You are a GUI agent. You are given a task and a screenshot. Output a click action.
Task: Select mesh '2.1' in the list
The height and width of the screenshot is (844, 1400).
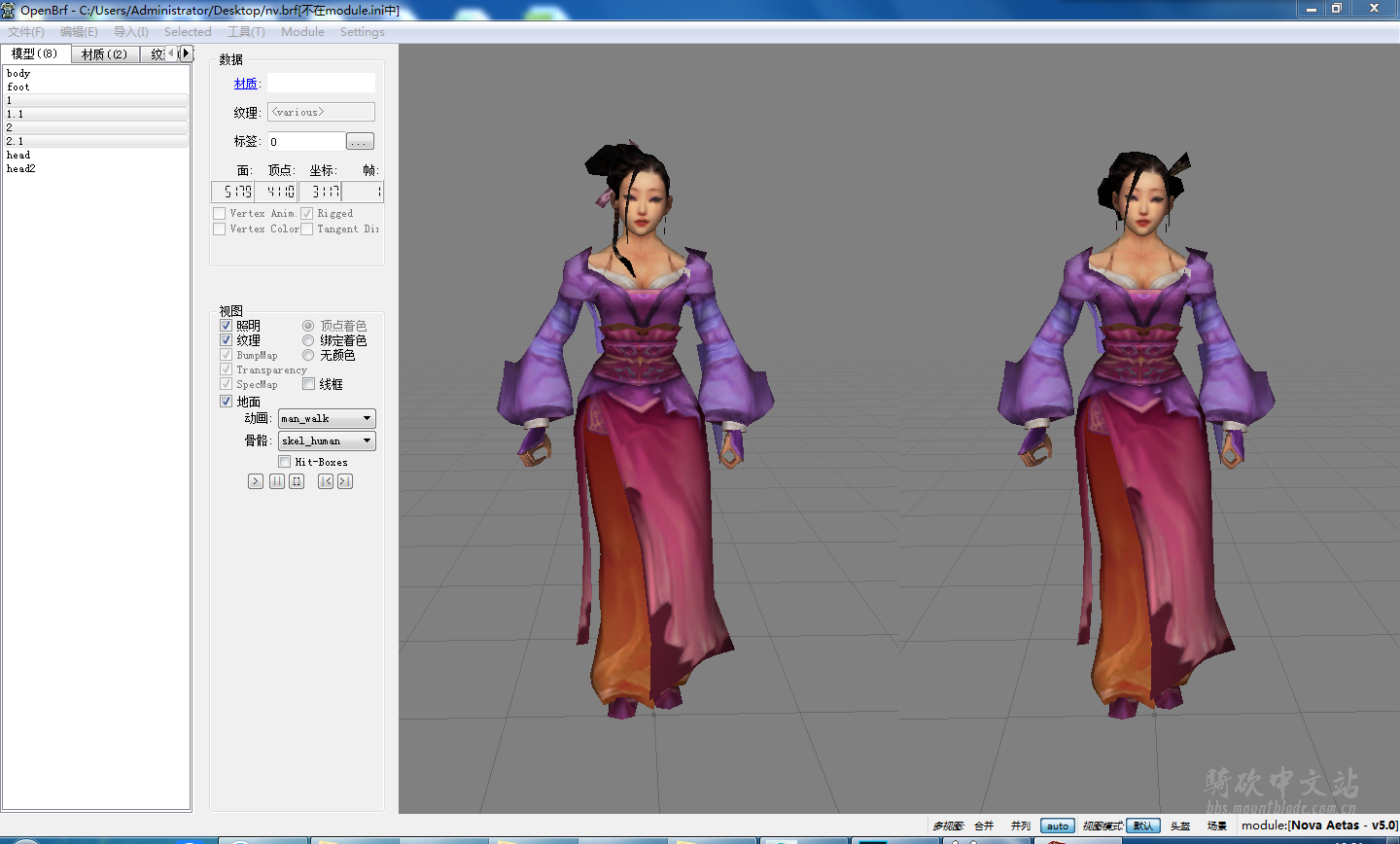95,141
